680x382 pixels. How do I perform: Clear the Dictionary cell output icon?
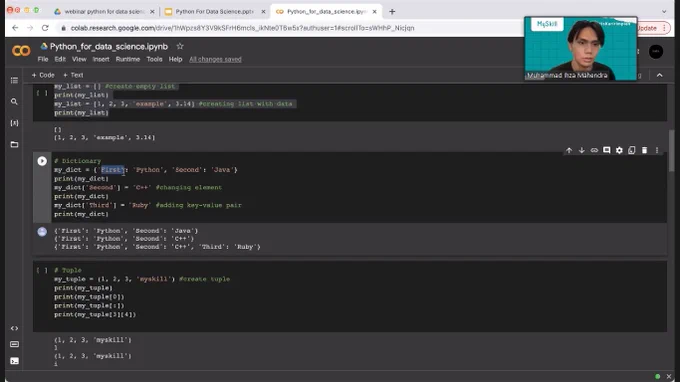pos(42,232)
